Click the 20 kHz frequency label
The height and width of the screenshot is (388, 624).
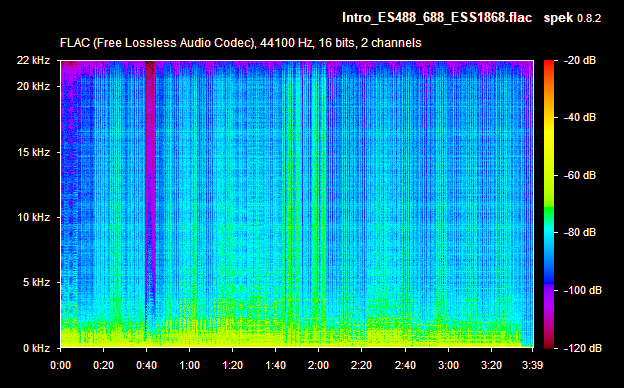point(33,86)
